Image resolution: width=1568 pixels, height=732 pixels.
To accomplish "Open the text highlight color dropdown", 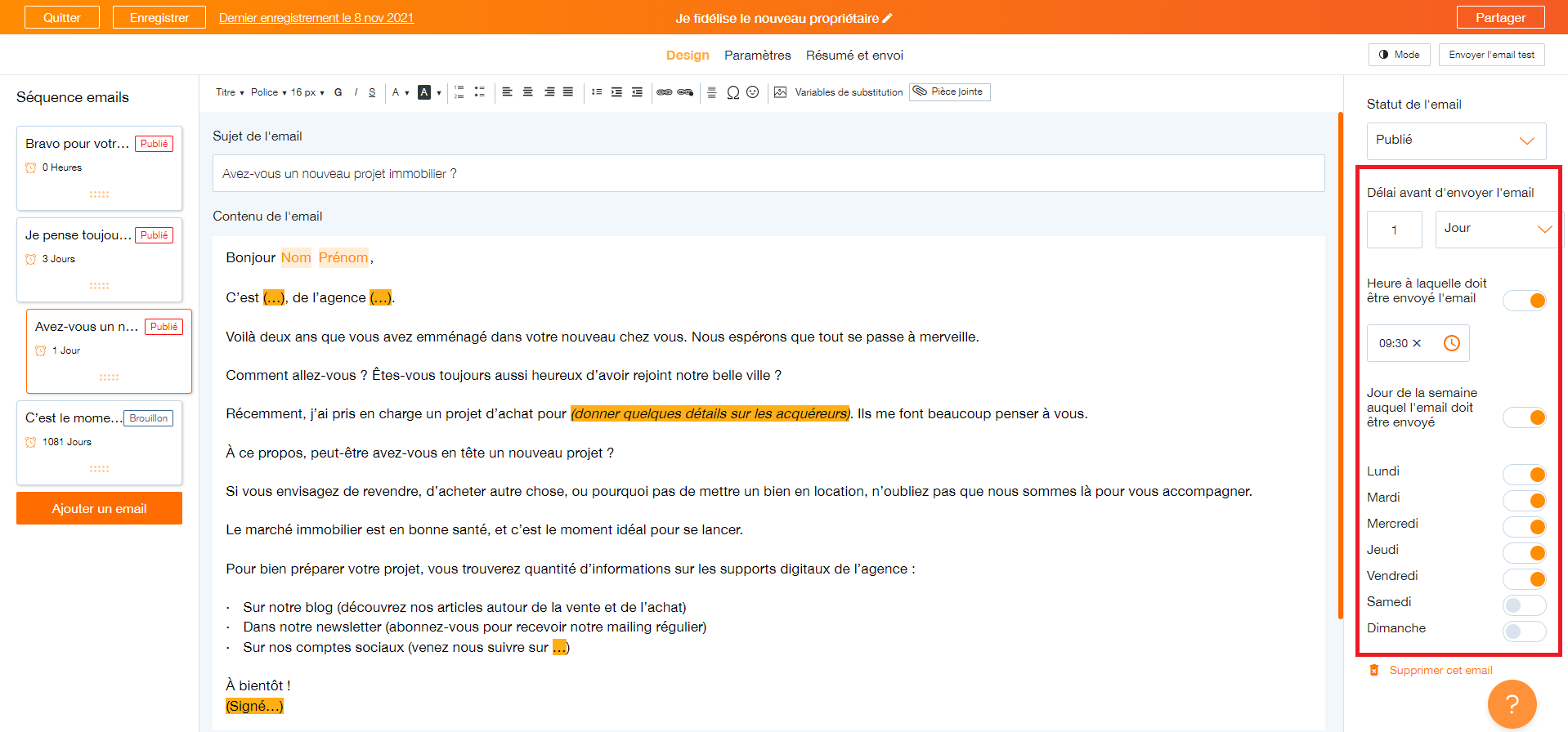I will click(x=430, y=92).
